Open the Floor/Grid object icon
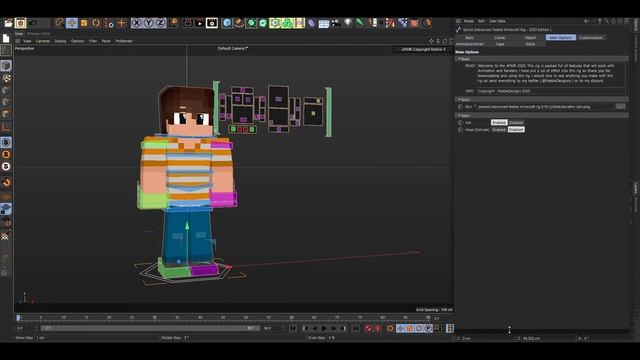 [x=324, y=23]
